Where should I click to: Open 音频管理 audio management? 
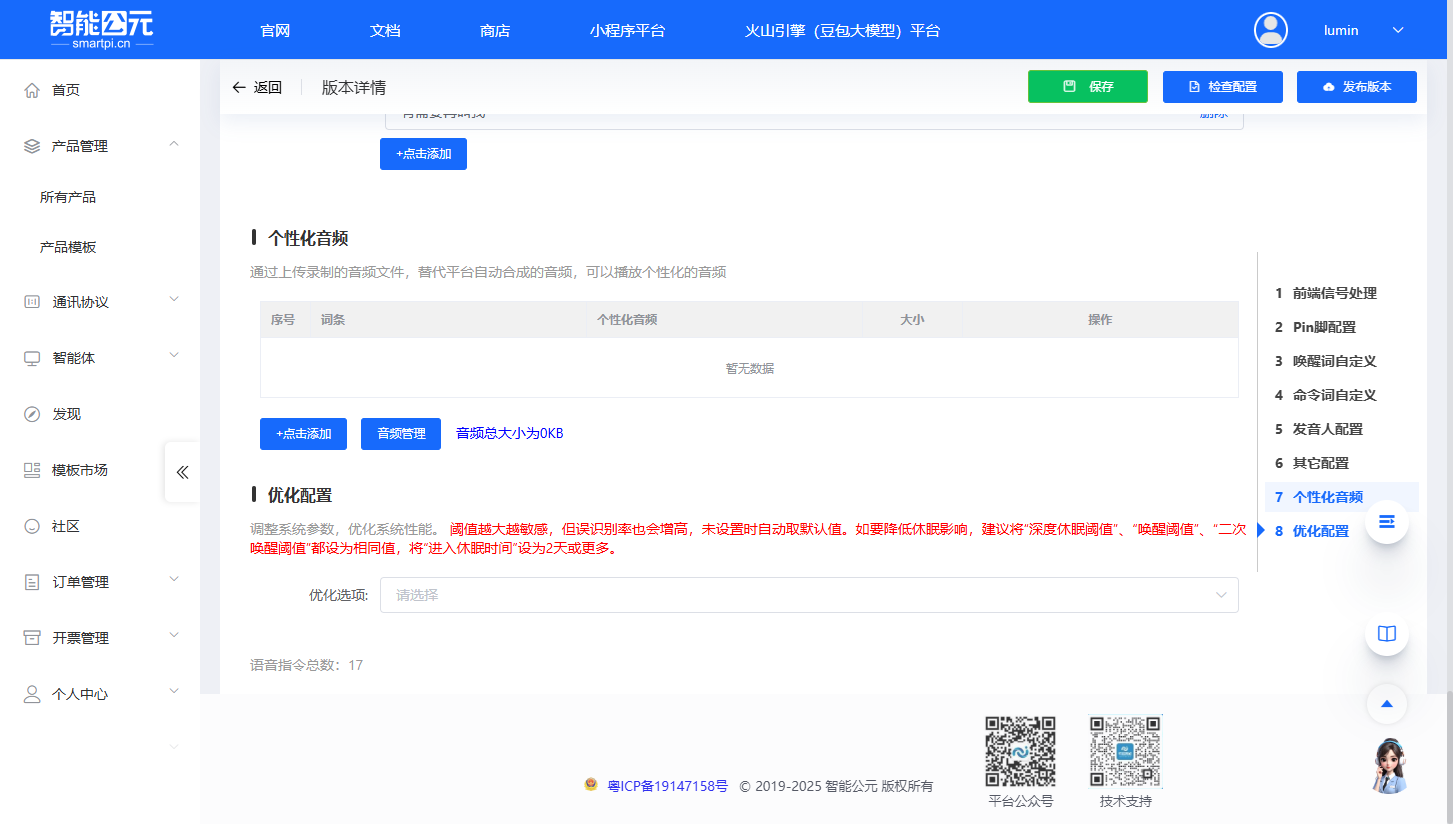(400, 433)
